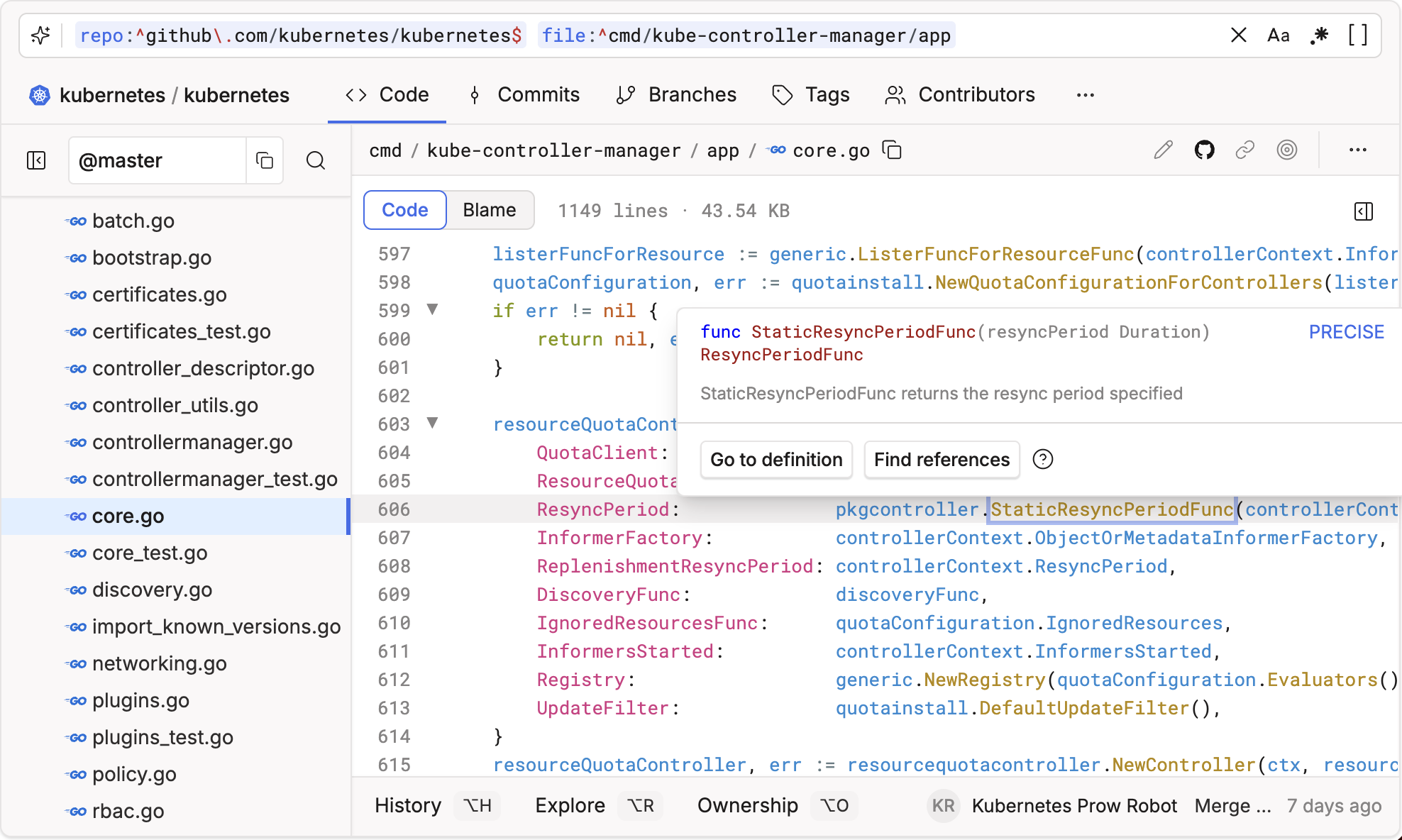Switch to the Blame view
This screenshot has height=840, width=1402.
(489, 210)
